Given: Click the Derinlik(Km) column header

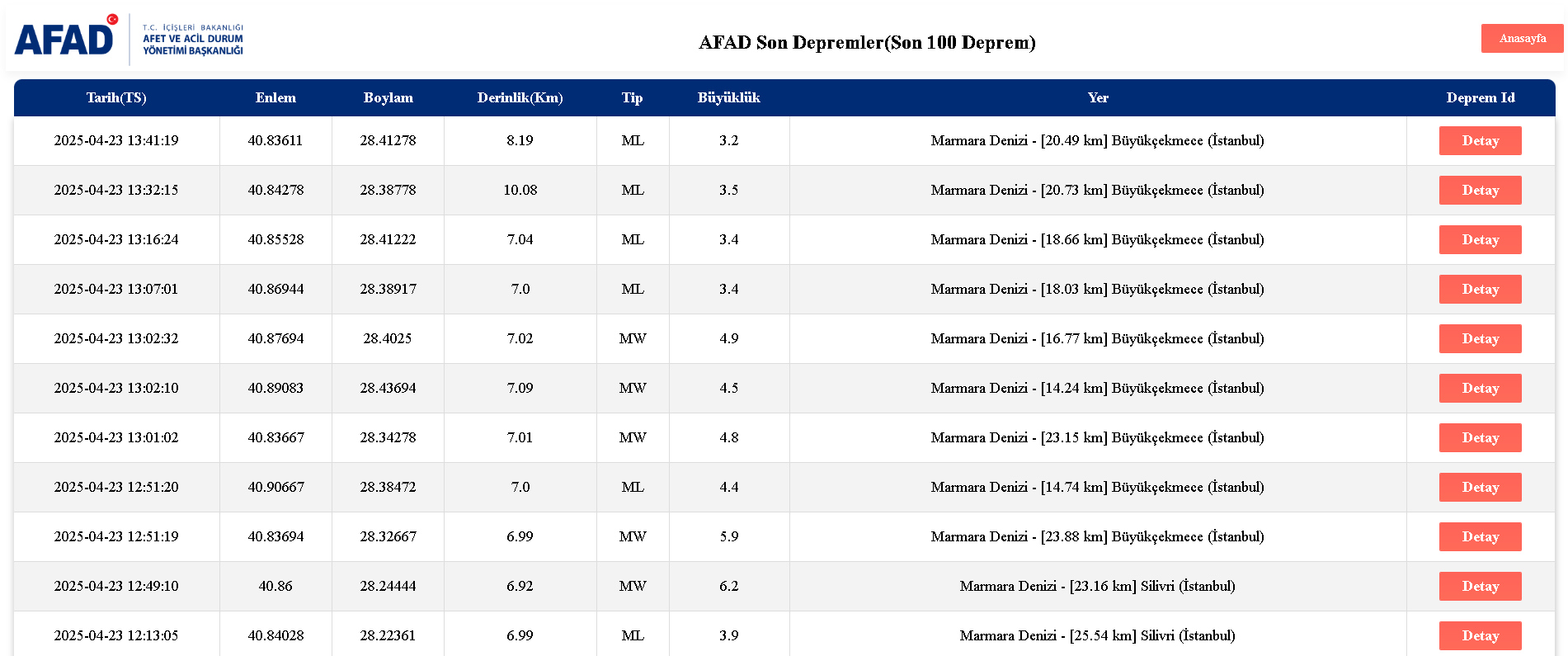Looking at the screenshot, I should (520, 98).
